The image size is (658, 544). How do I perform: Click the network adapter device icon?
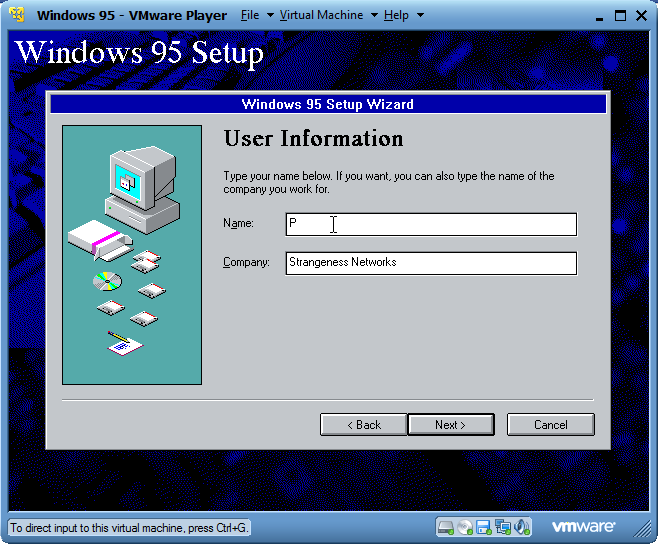(x=503, y=527)
